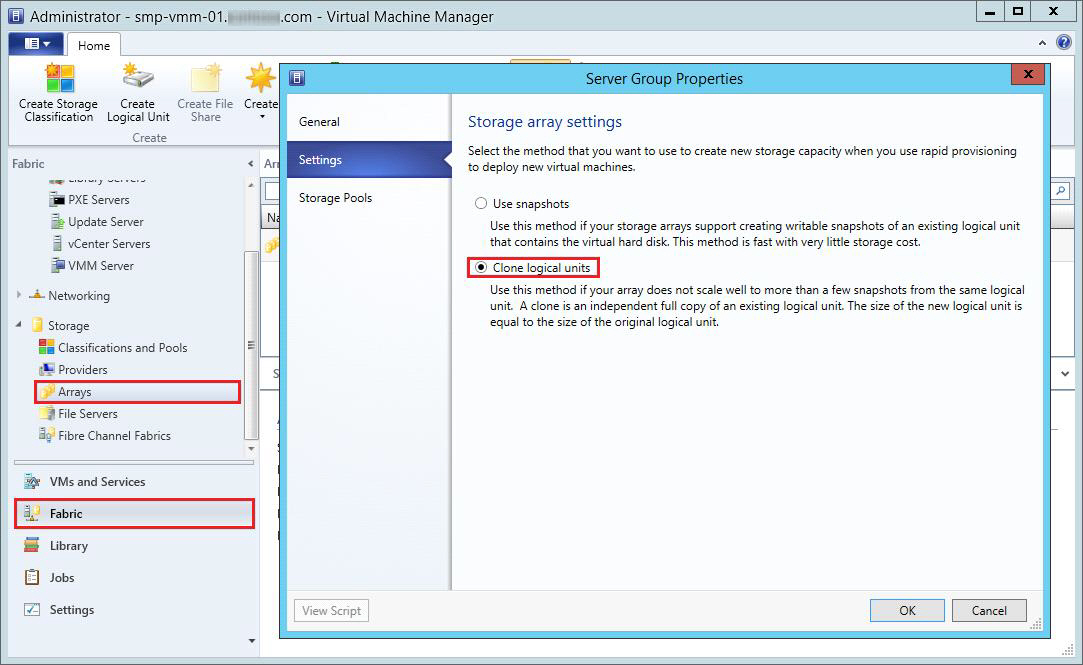
Task: Click the Create Storage Classification ribbon icon
Action: point(59,79)
